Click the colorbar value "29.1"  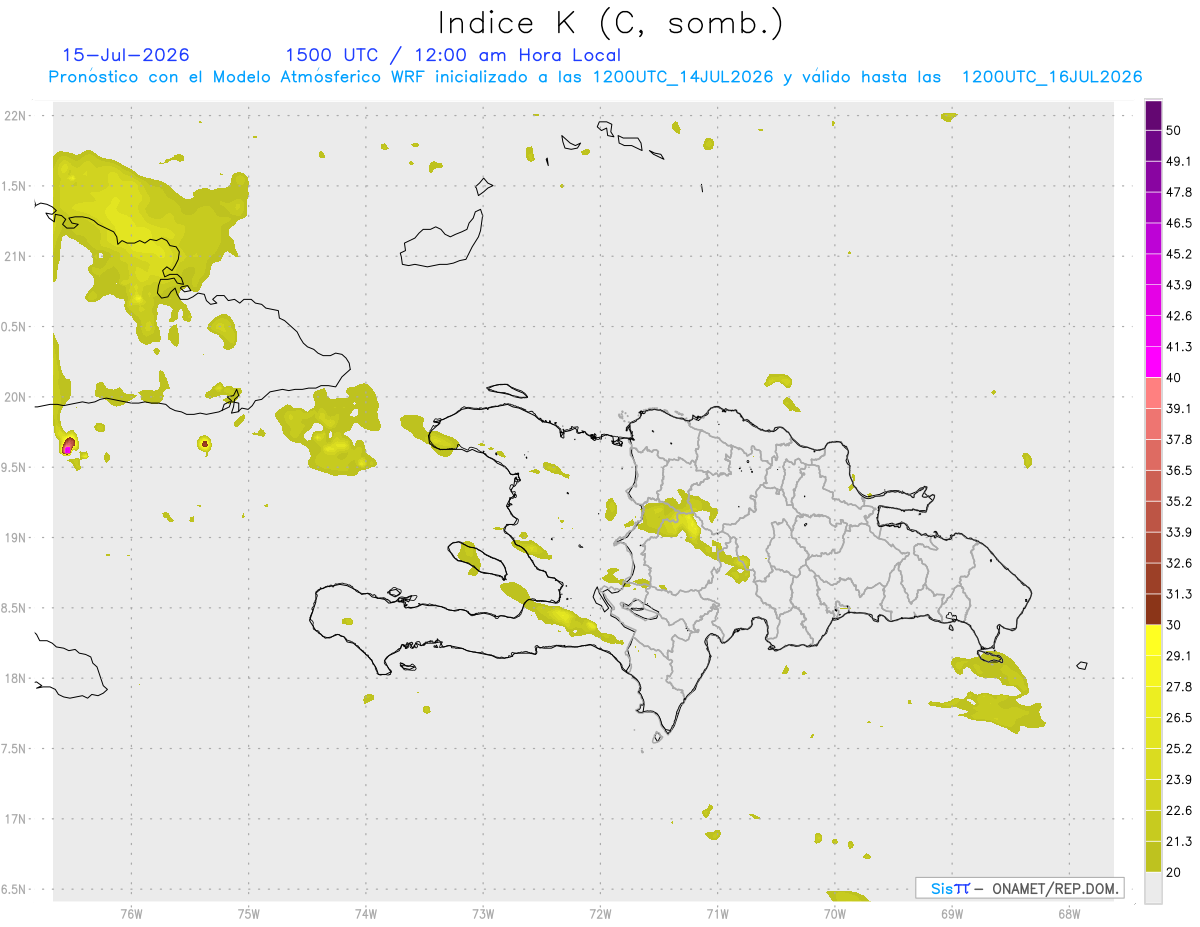pos(1179,656)
